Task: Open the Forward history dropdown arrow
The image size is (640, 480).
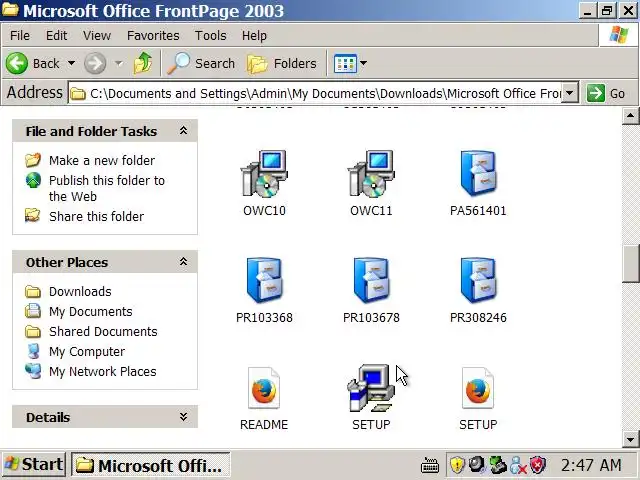Action: 119,64
